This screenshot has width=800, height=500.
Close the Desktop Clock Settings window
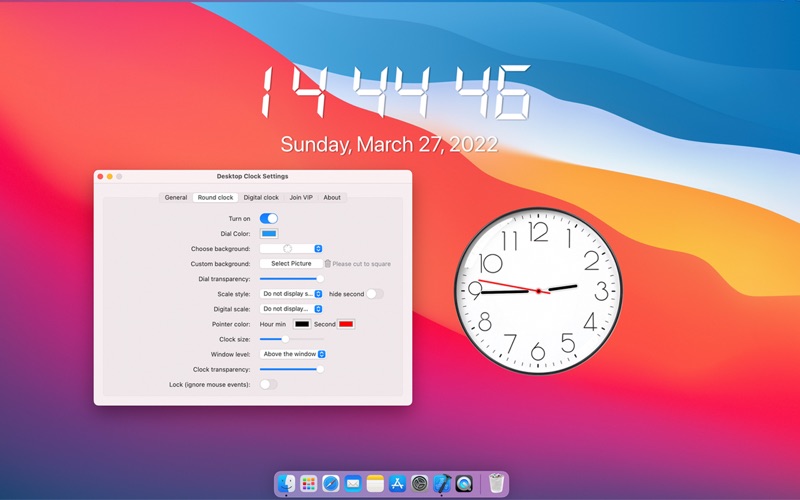tap(101, 177)
